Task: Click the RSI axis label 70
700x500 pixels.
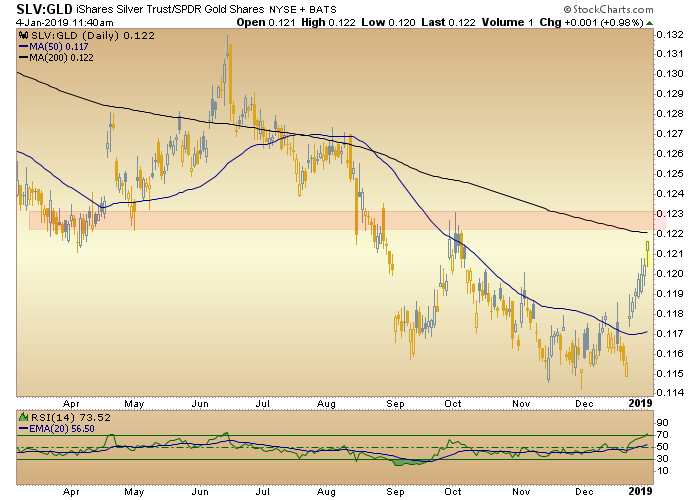Action: (x=662, y=435)
